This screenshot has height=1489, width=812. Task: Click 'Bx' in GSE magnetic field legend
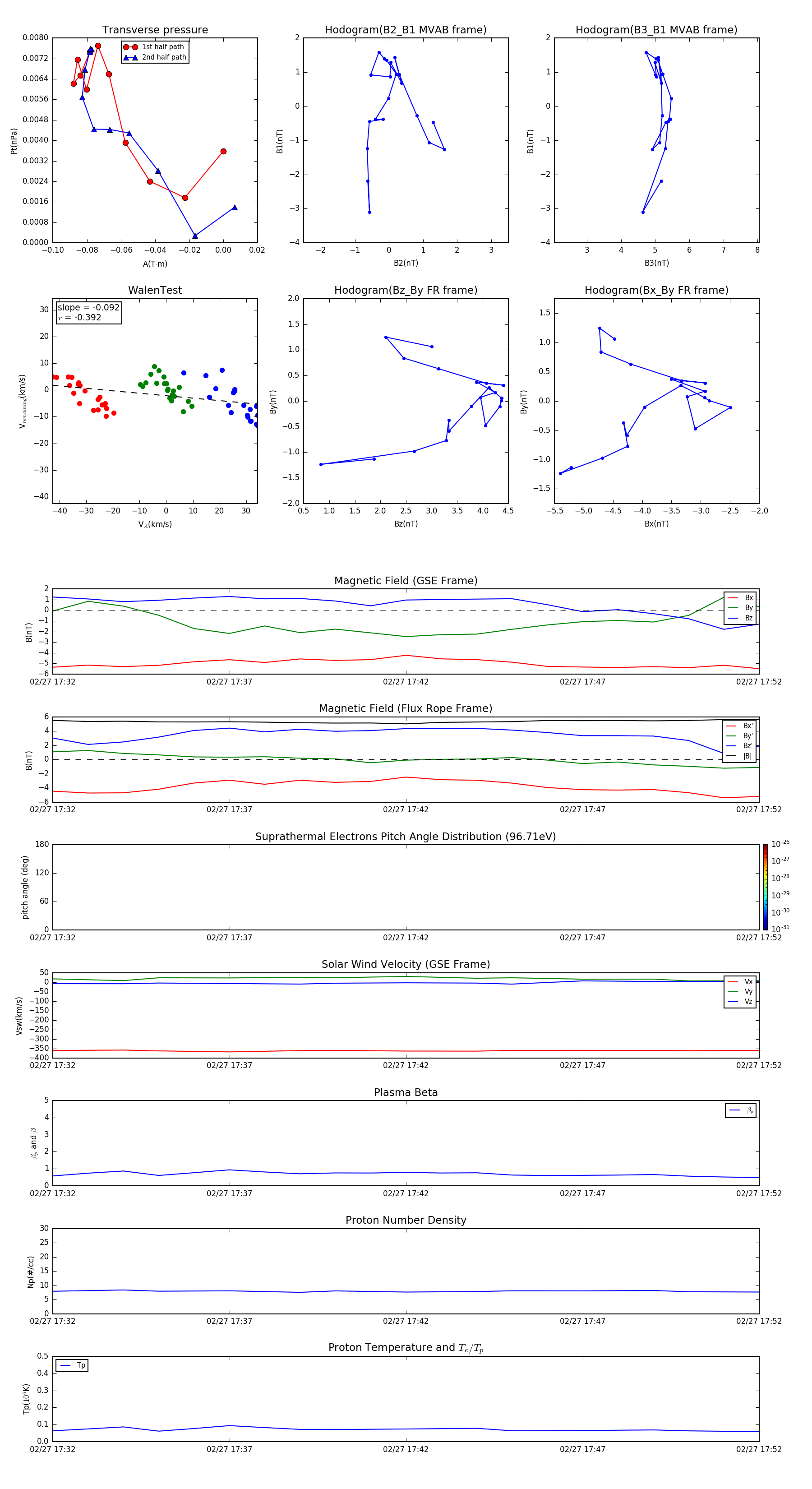coord(740,598)
